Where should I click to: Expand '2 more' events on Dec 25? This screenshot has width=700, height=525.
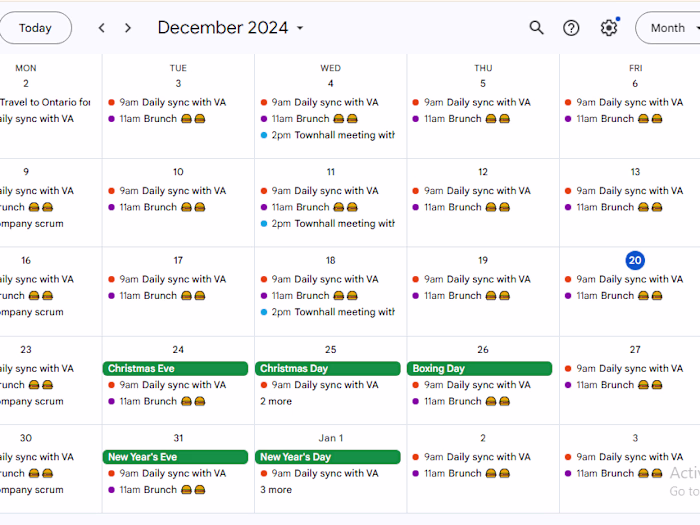pos(276,401)
